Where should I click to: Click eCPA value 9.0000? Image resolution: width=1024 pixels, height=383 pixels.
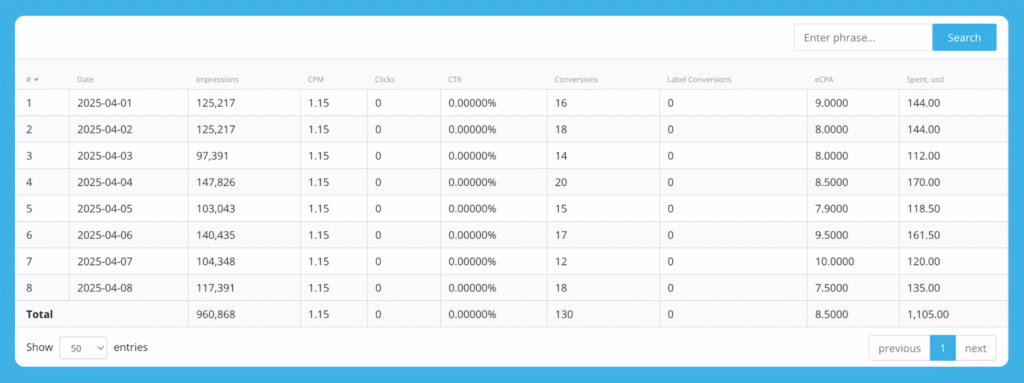[x=832, y=103]
